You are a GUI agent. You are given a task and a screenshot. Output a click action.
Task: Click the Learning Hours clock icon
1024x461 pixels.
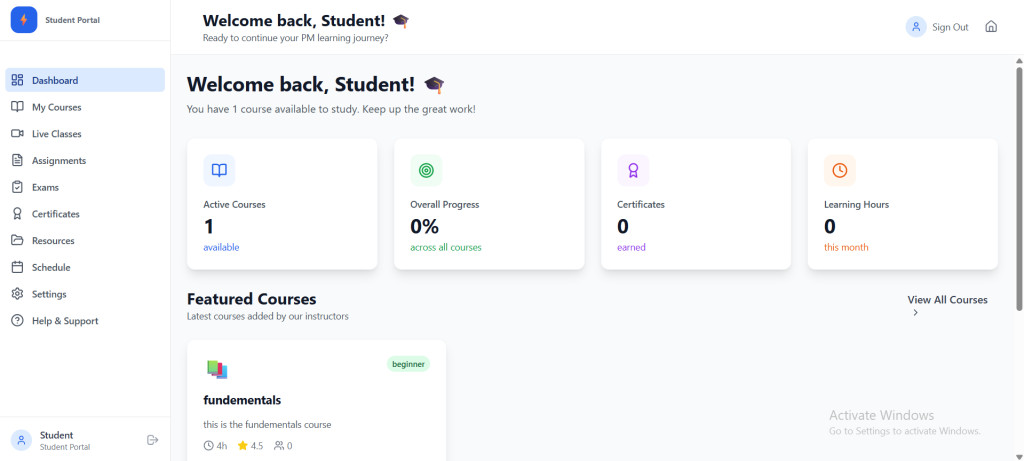pyautogui.click(x=840, y=171)
